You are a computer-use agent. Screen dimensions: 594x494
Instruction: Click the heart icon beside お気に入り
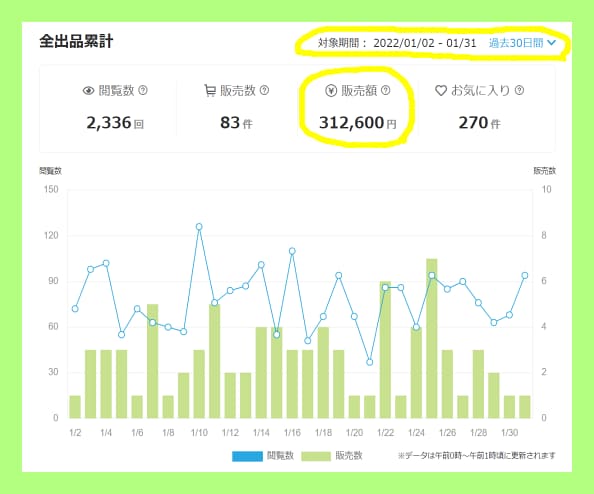coord(441,91)
